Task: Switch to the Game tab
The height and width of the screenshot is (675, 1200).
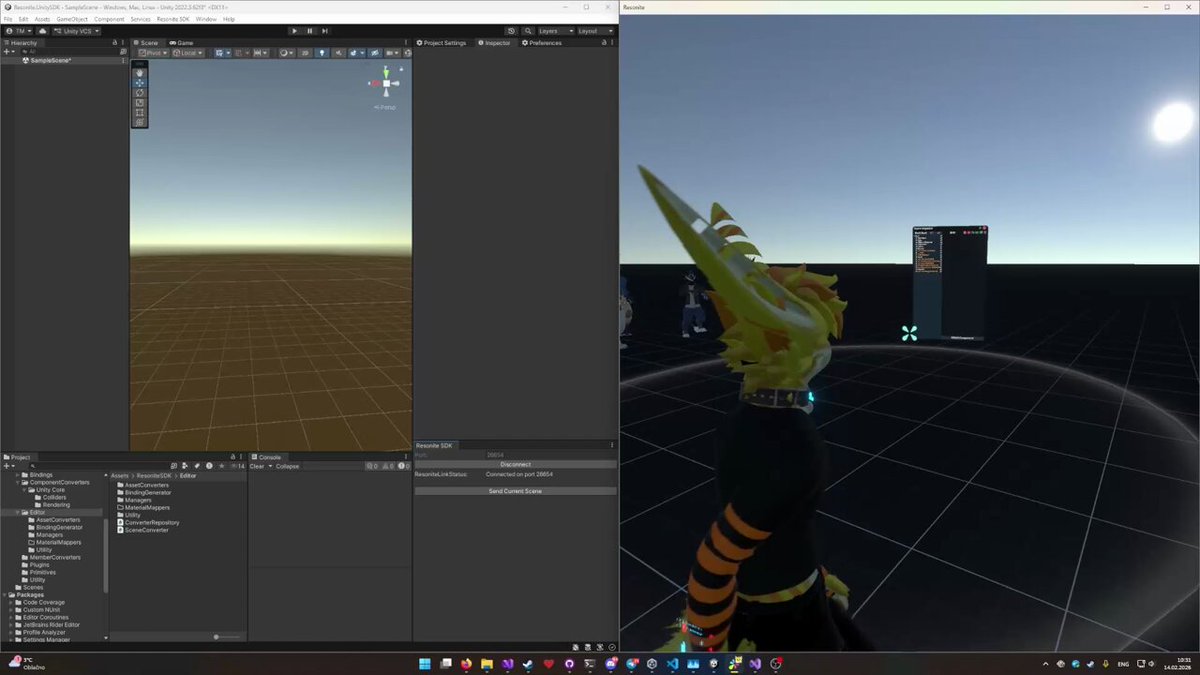Action: point(182,43)
